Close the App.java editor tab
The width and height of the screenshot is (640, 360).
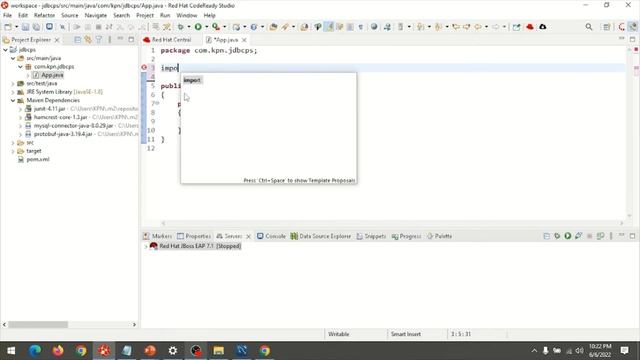[x=244, y=40]
